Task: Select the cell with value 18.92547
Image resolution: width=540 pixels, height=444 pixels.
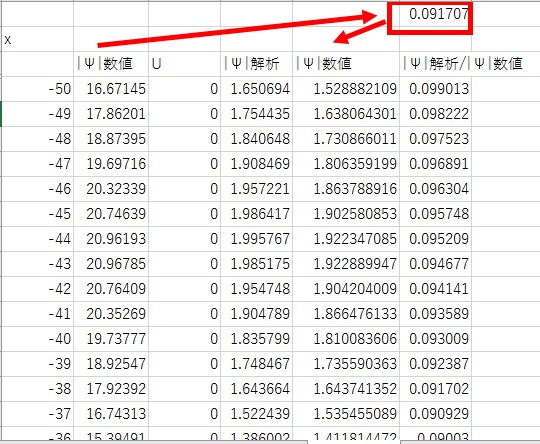Action: tap(111, 364)
